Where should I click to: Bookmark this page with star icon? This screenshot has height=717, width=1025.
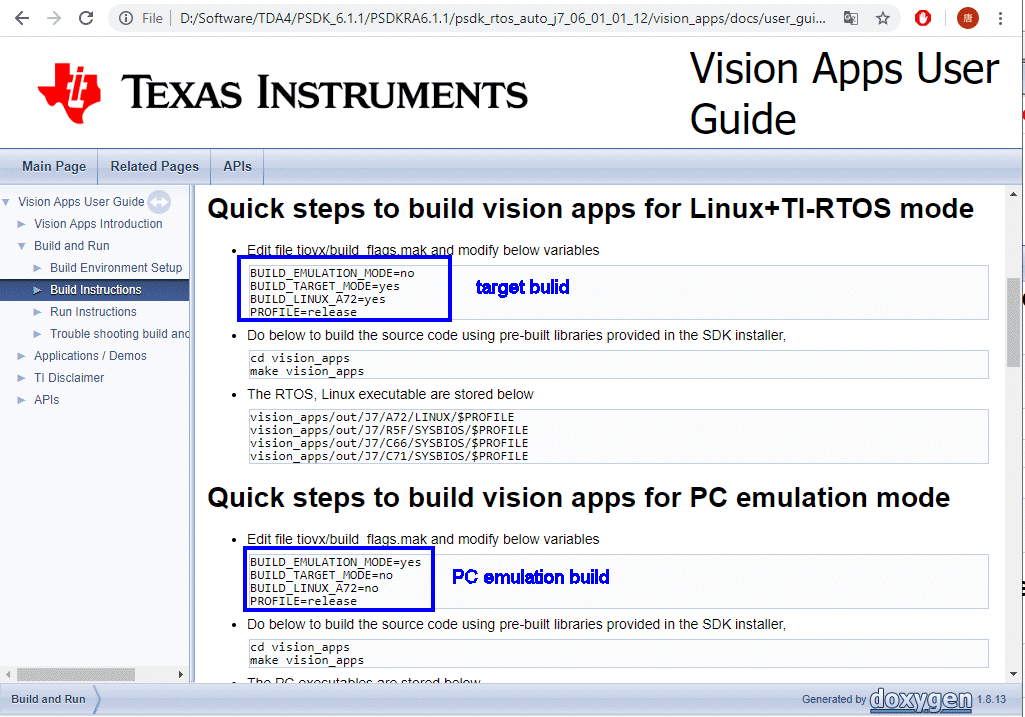(883, 18)
